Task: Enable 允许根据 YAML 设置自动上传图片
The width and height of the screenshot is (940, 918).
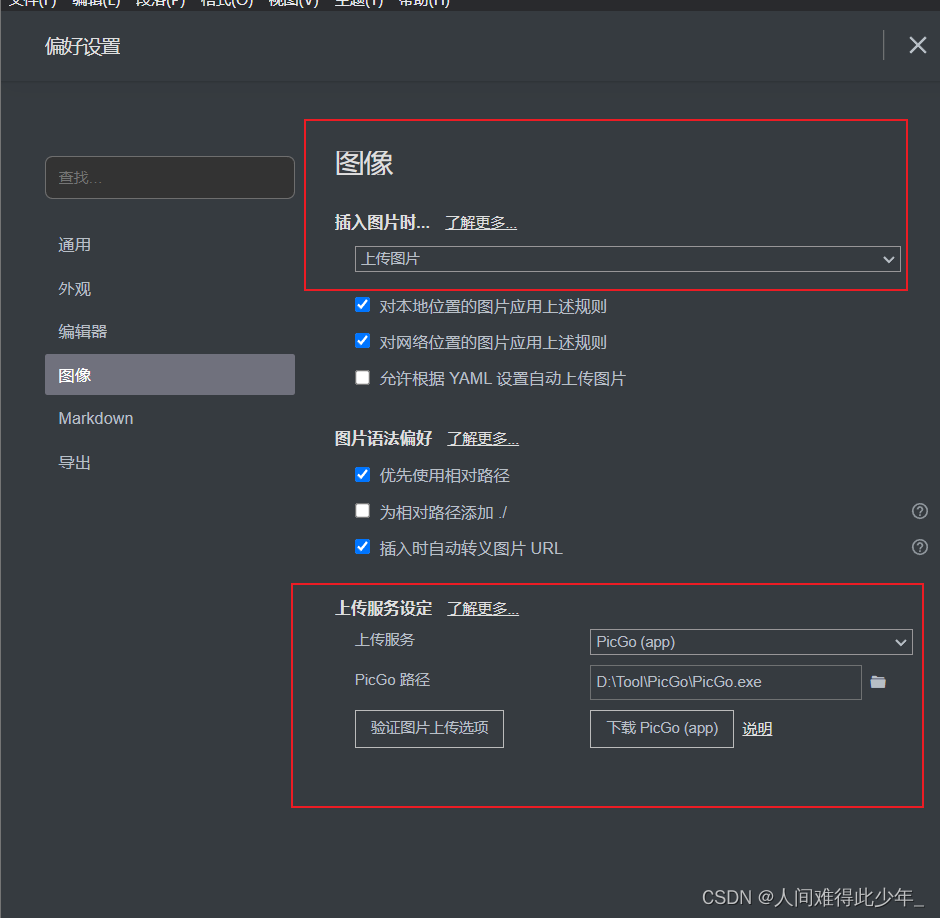Action: click(x=363, y=378)
